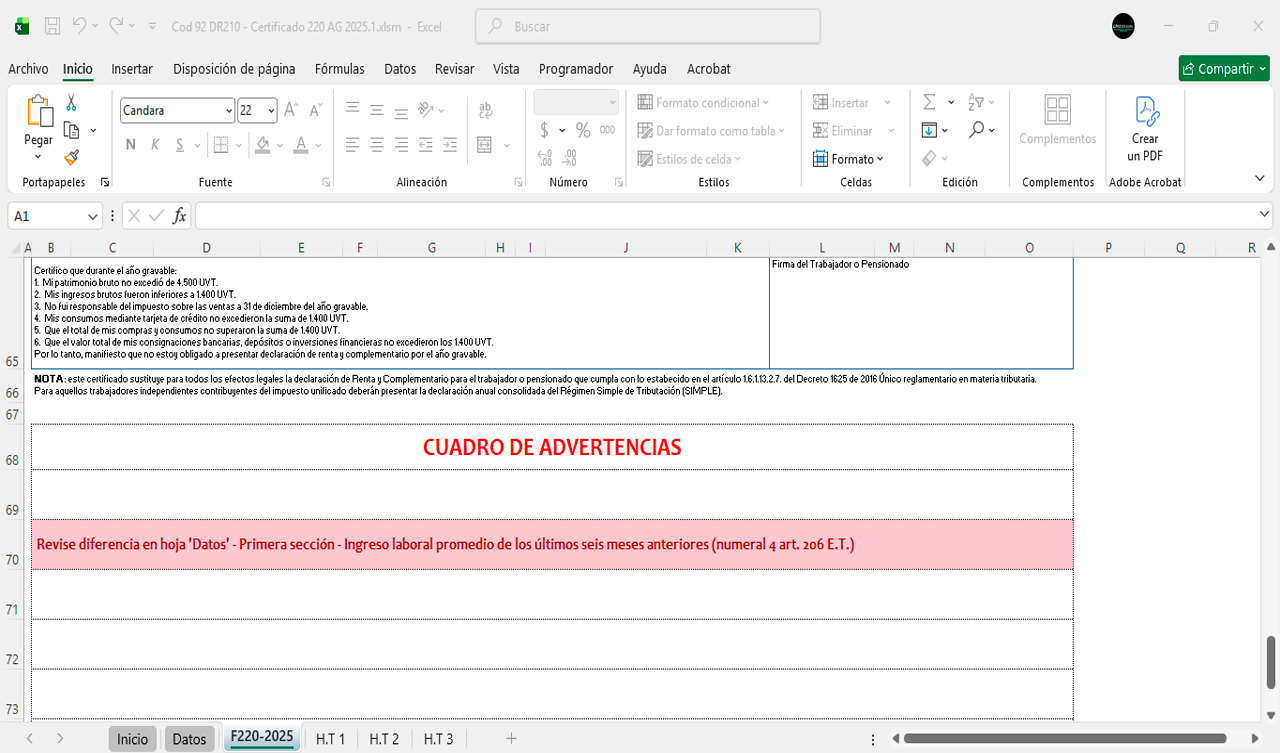Click the Find and Select magnifier icon
Screen dimensions: 1280x753
click(976, 130)
